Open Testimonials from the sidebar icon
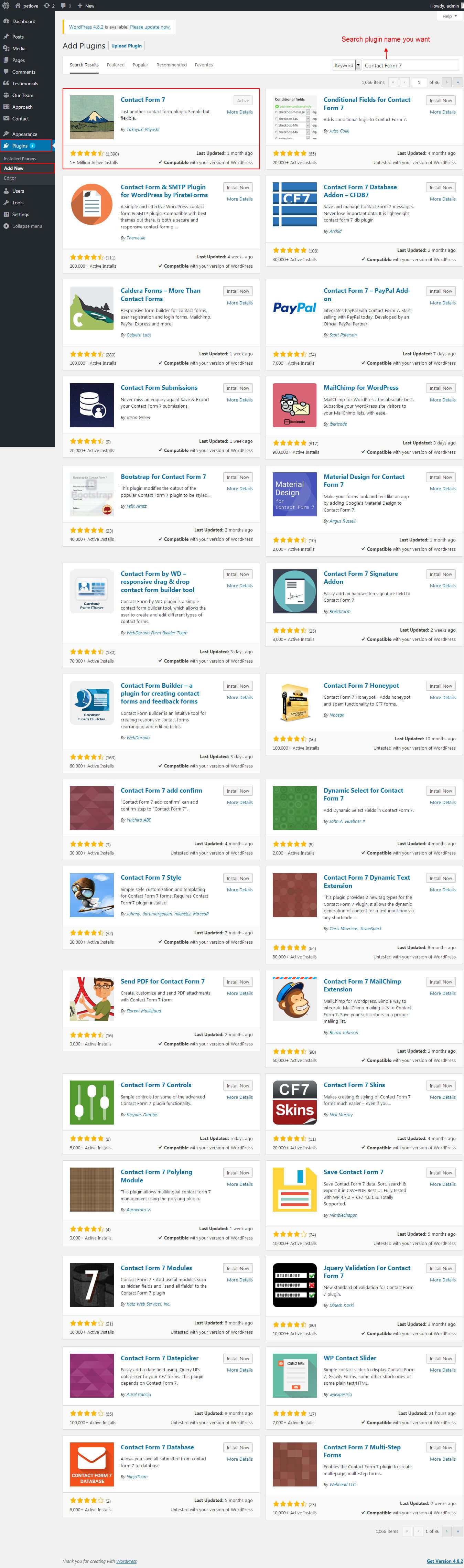Viewport: 464px width, 1568px height. (6, 83)
